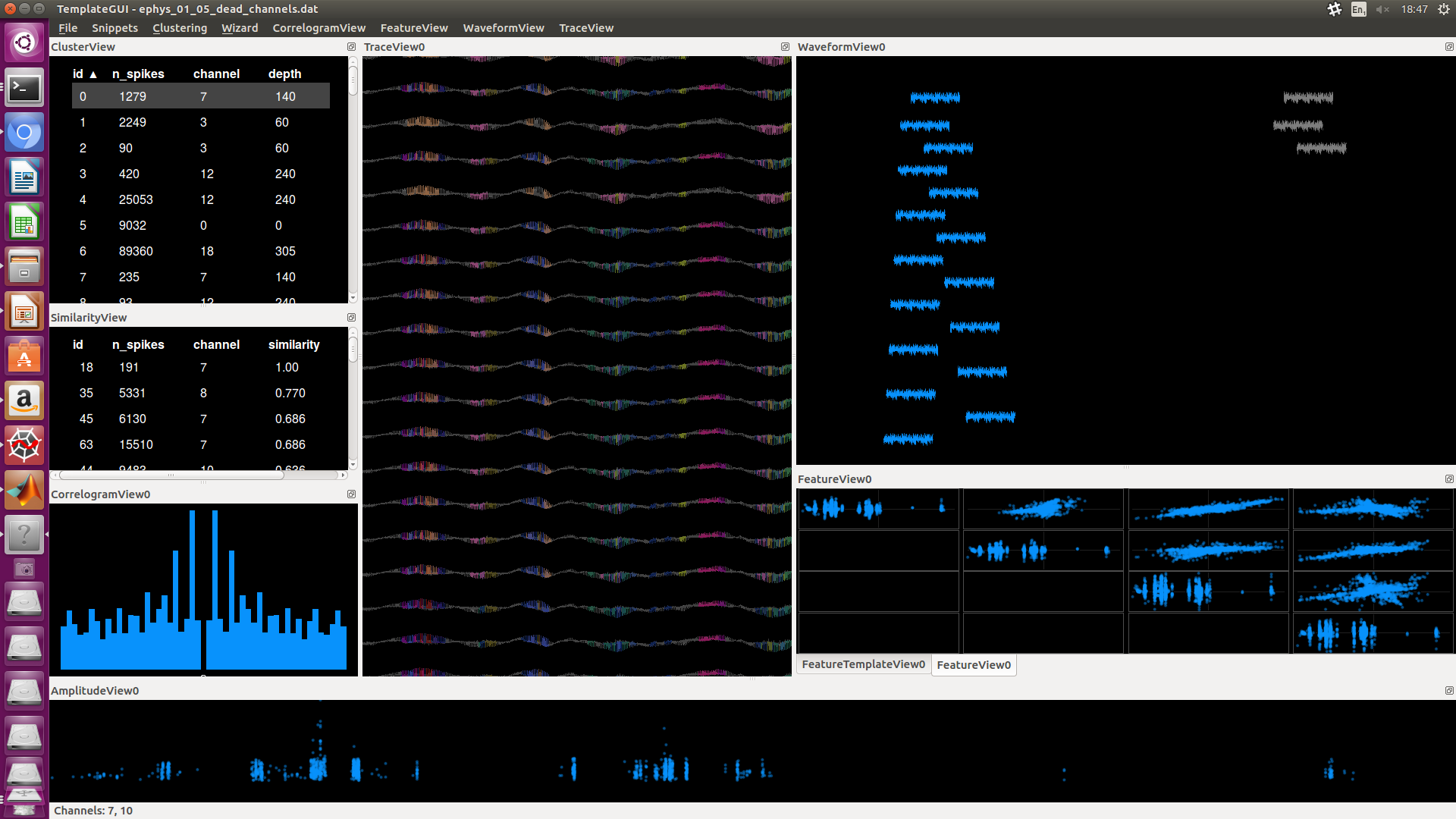Select the FeatureView0 tab
This screenshot has width=1456, height=819.
973,664
